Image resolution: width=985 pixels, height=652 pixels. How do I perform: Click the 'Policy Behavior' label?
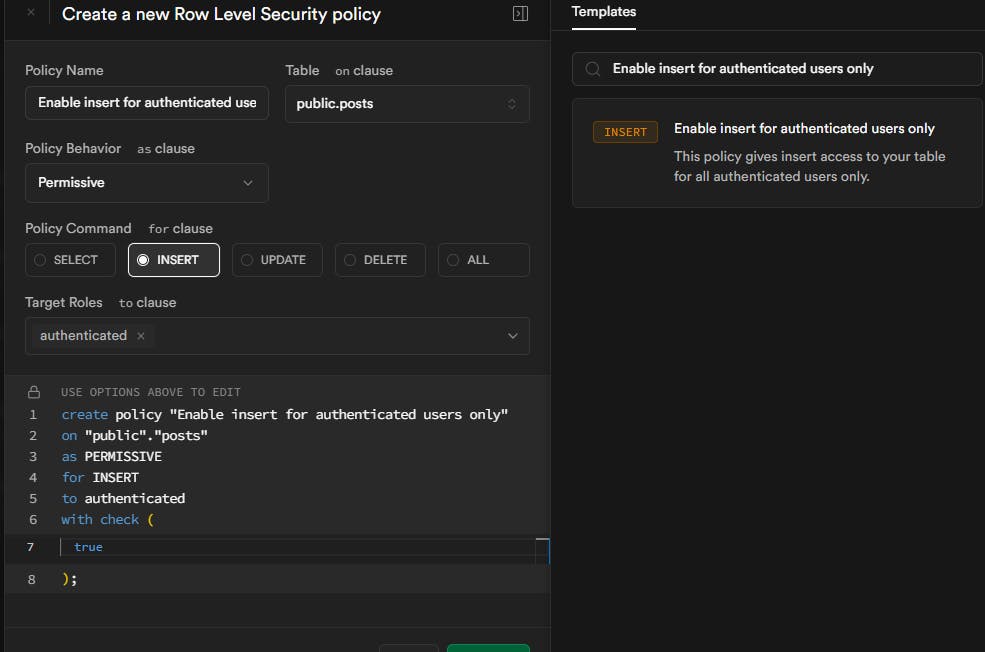[x=73, y=148]
